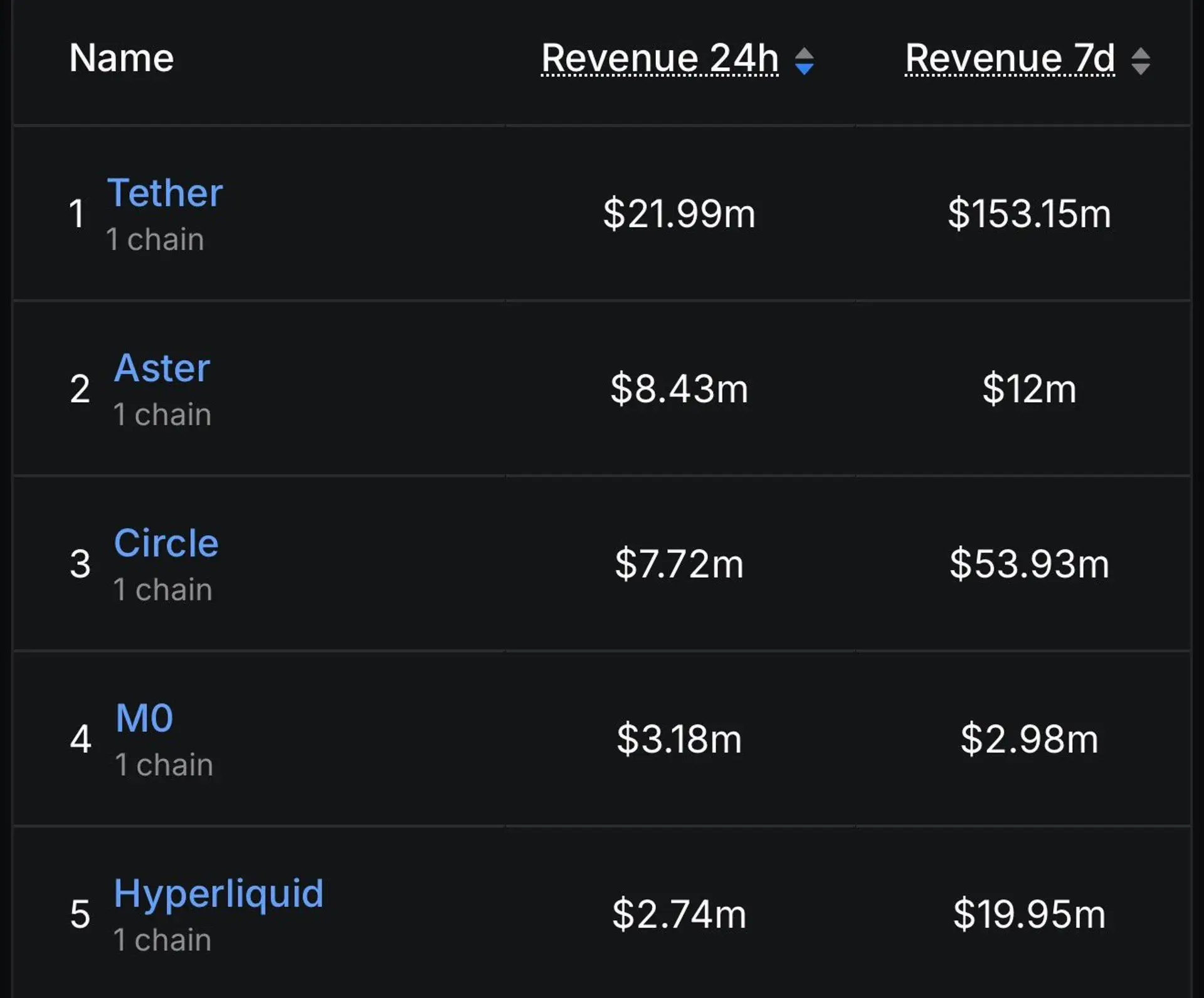Click Aster's $8.43m 24h revenue value
1204x998 pixels.
679,388
